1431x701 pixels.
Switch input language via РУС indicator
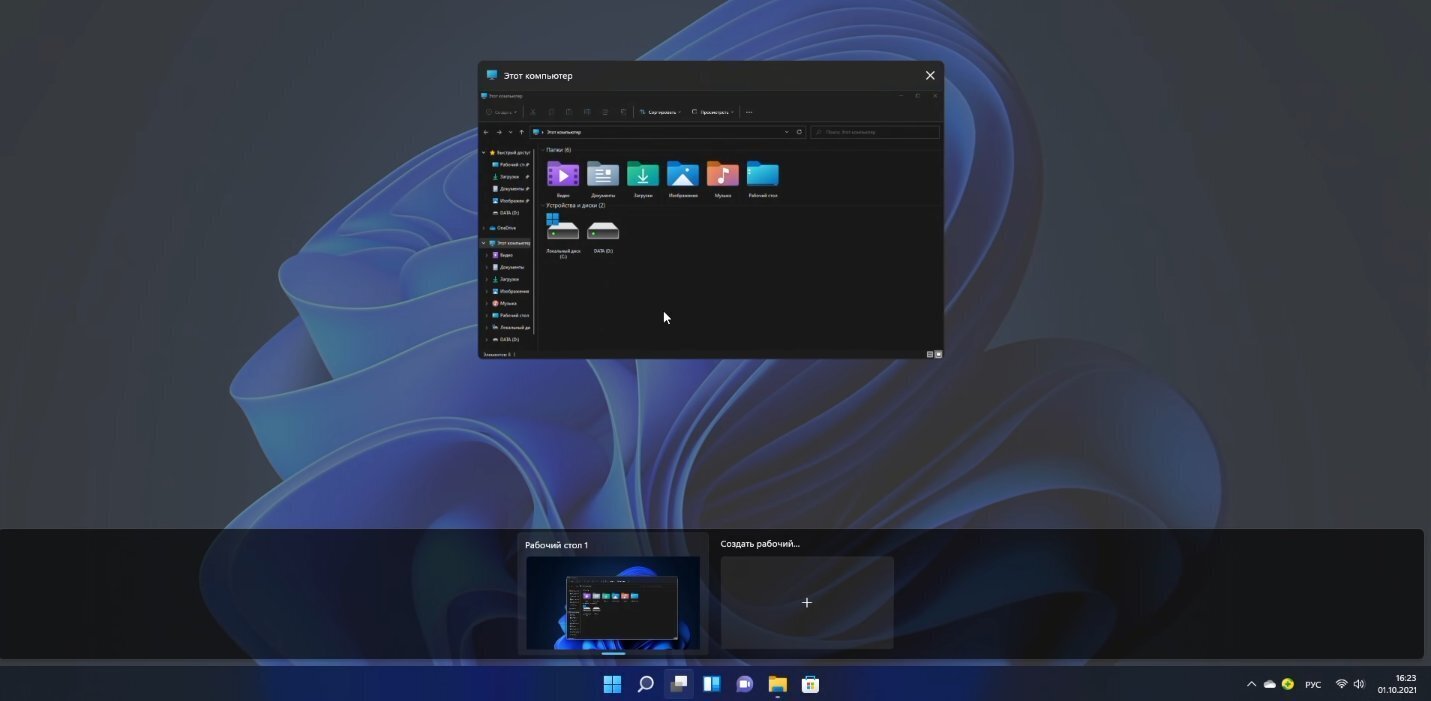1313,684
